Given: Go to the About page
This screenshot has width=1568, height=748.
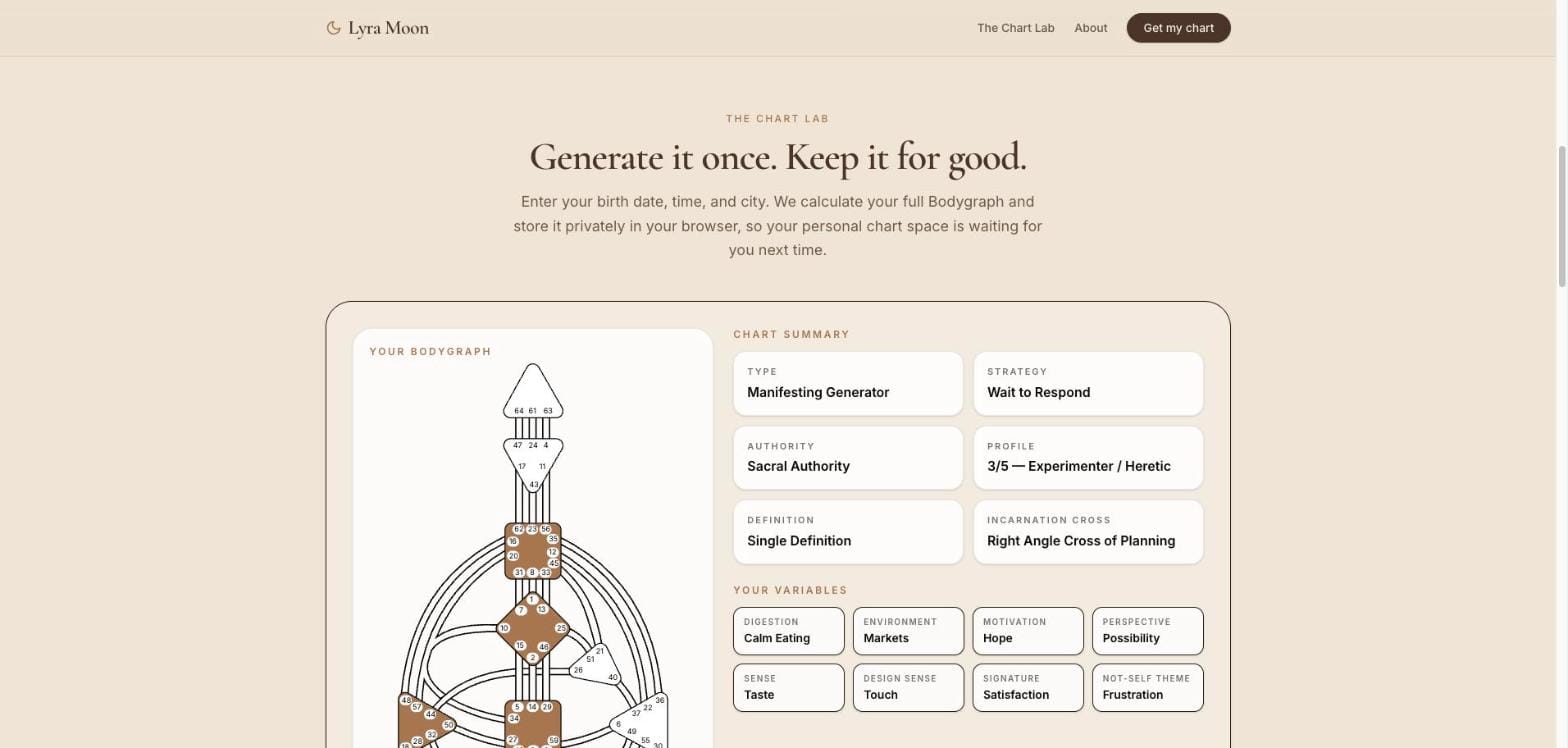Looking at the screenshot, I should (x=1090, y=28).
